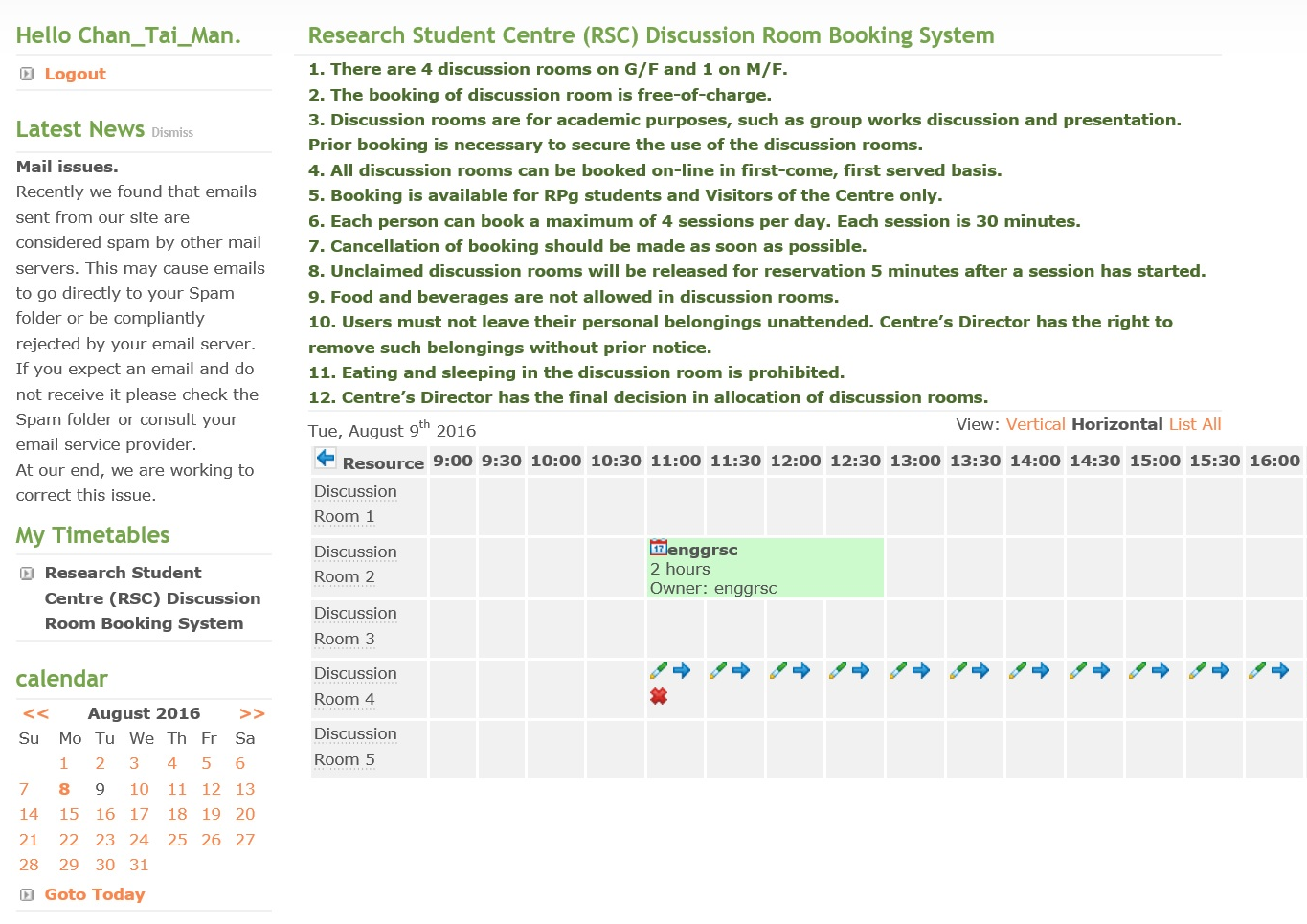Image resolution: width=1307 pixels, height=924 pixels.
Task: Select August 24 in the calendar
Action: coord(139,840)
